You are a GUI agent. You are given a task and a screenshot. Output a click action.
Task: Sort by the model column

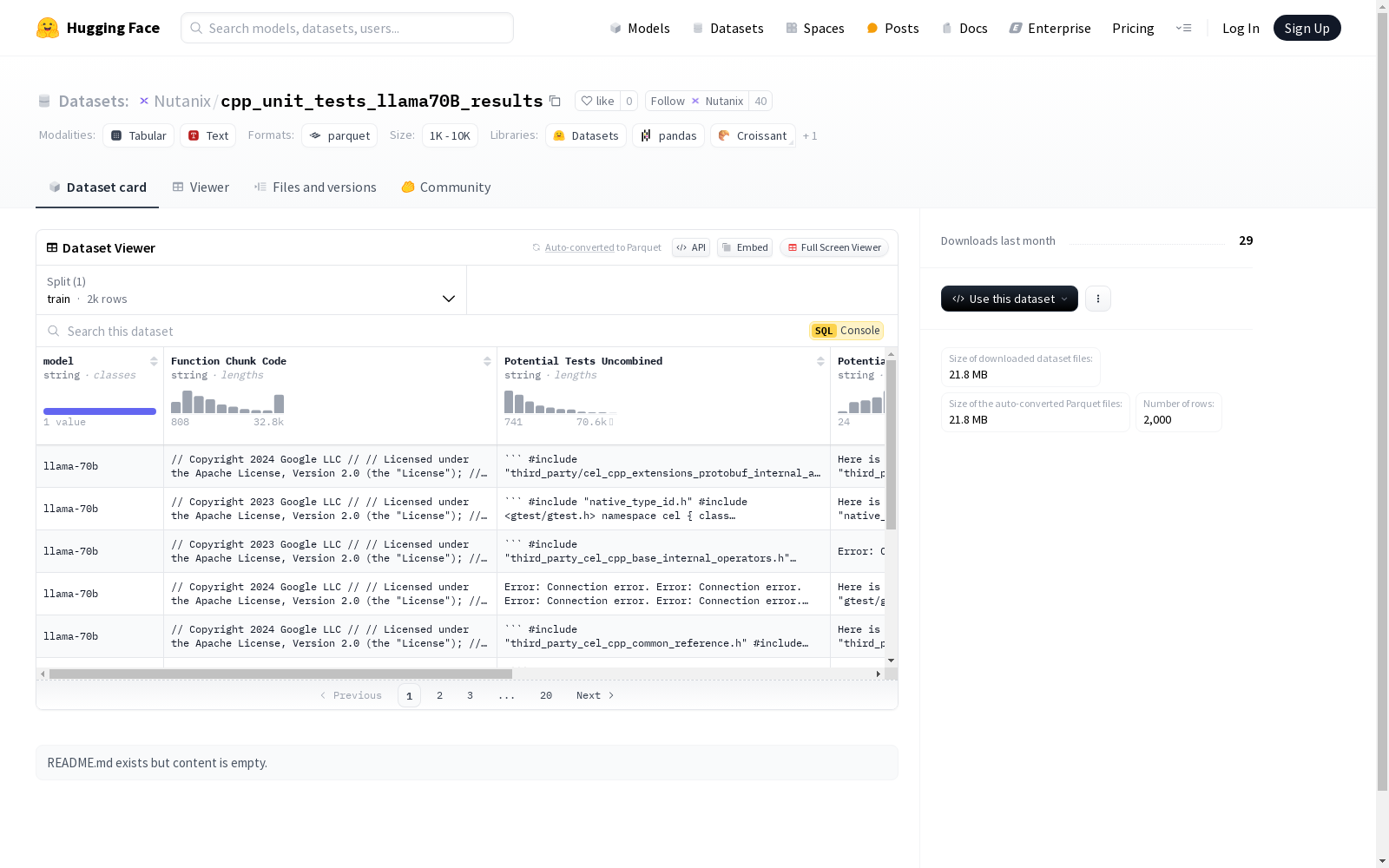(154, 361)
